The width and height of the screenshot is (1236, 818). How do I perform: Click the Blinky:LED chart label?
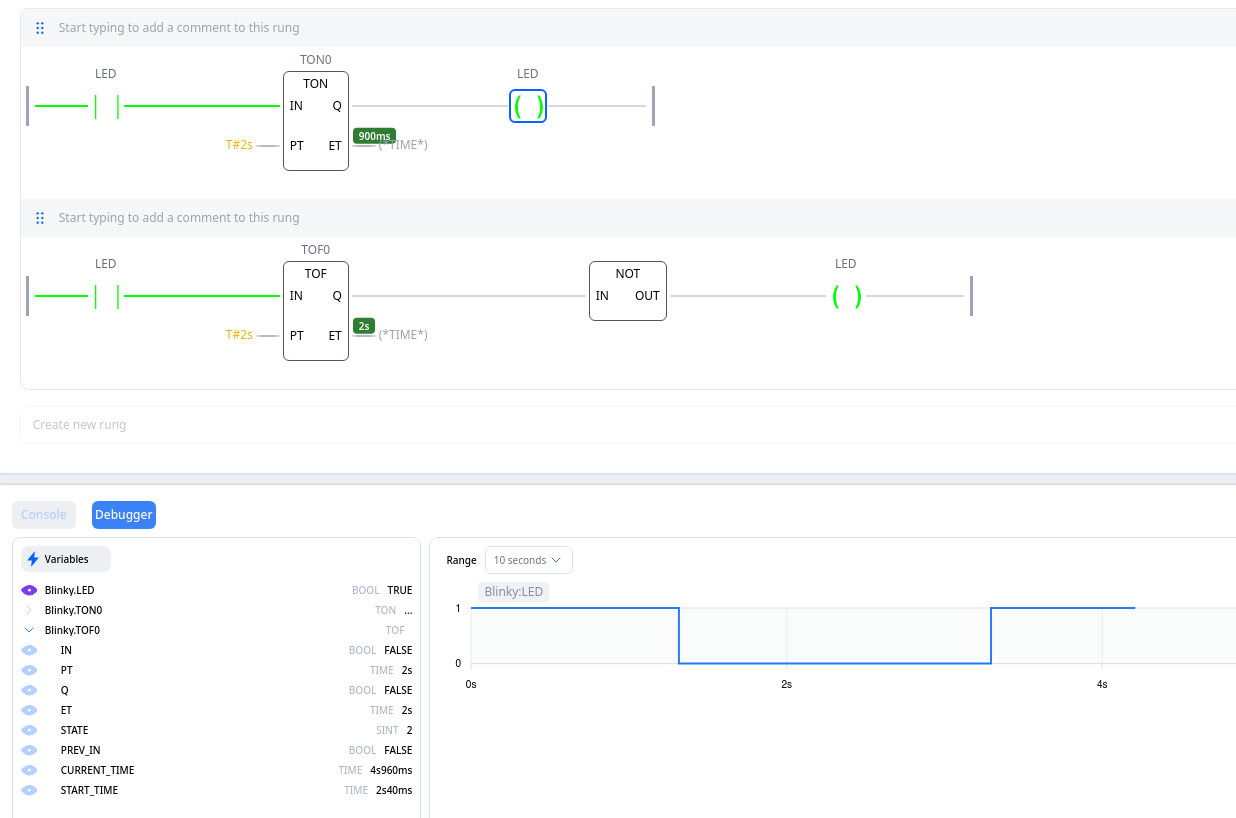click(x=513, y=592)
